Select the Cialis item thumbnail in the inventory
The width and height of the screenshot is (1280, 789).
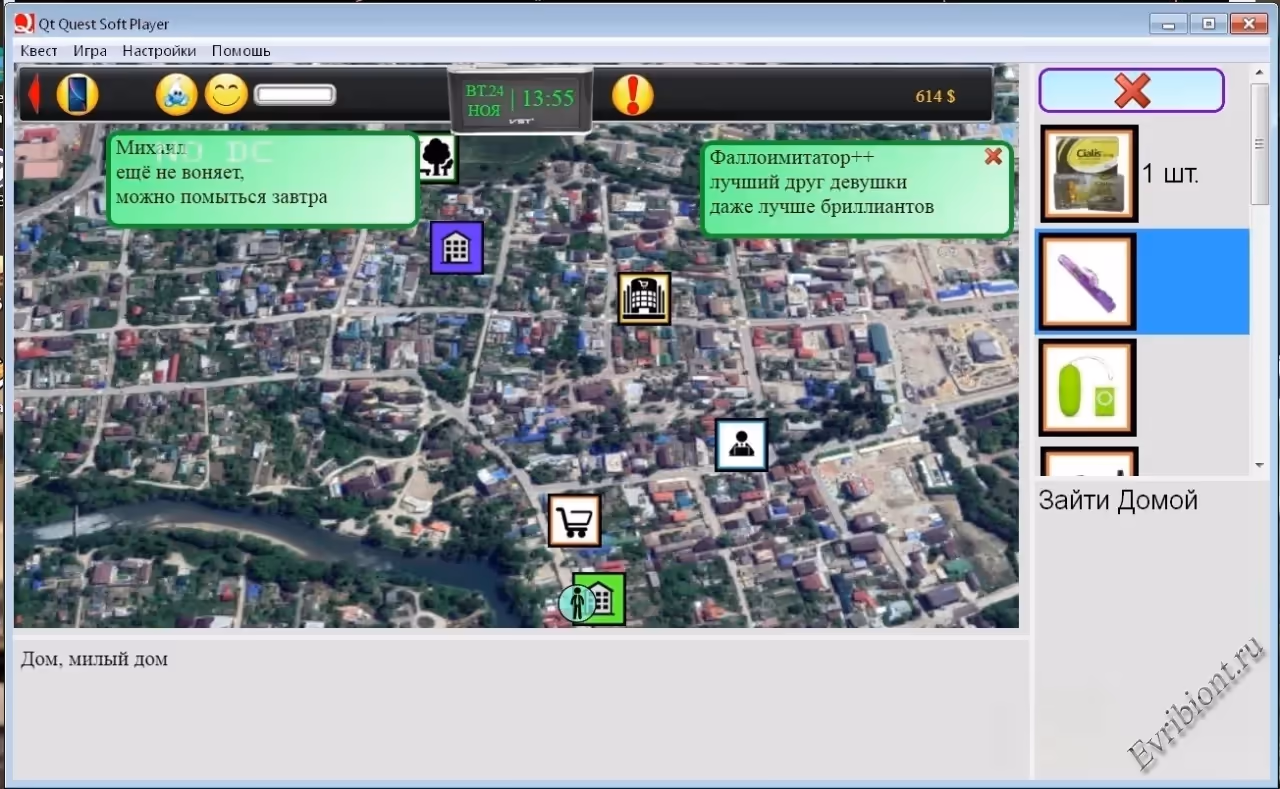point(1089,174)
